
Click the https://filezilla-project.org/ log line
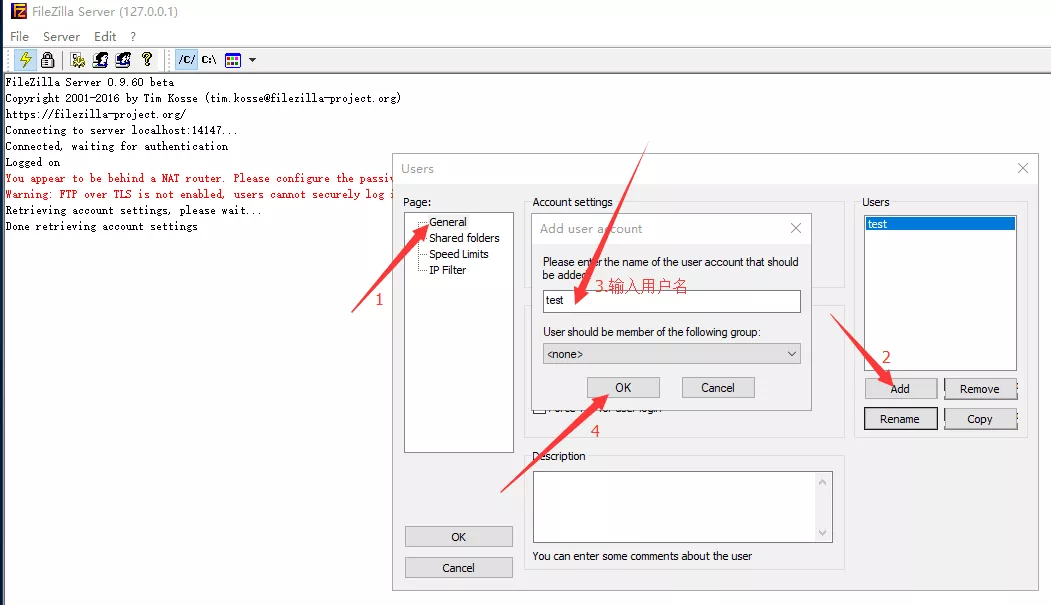tap(96, 115)
